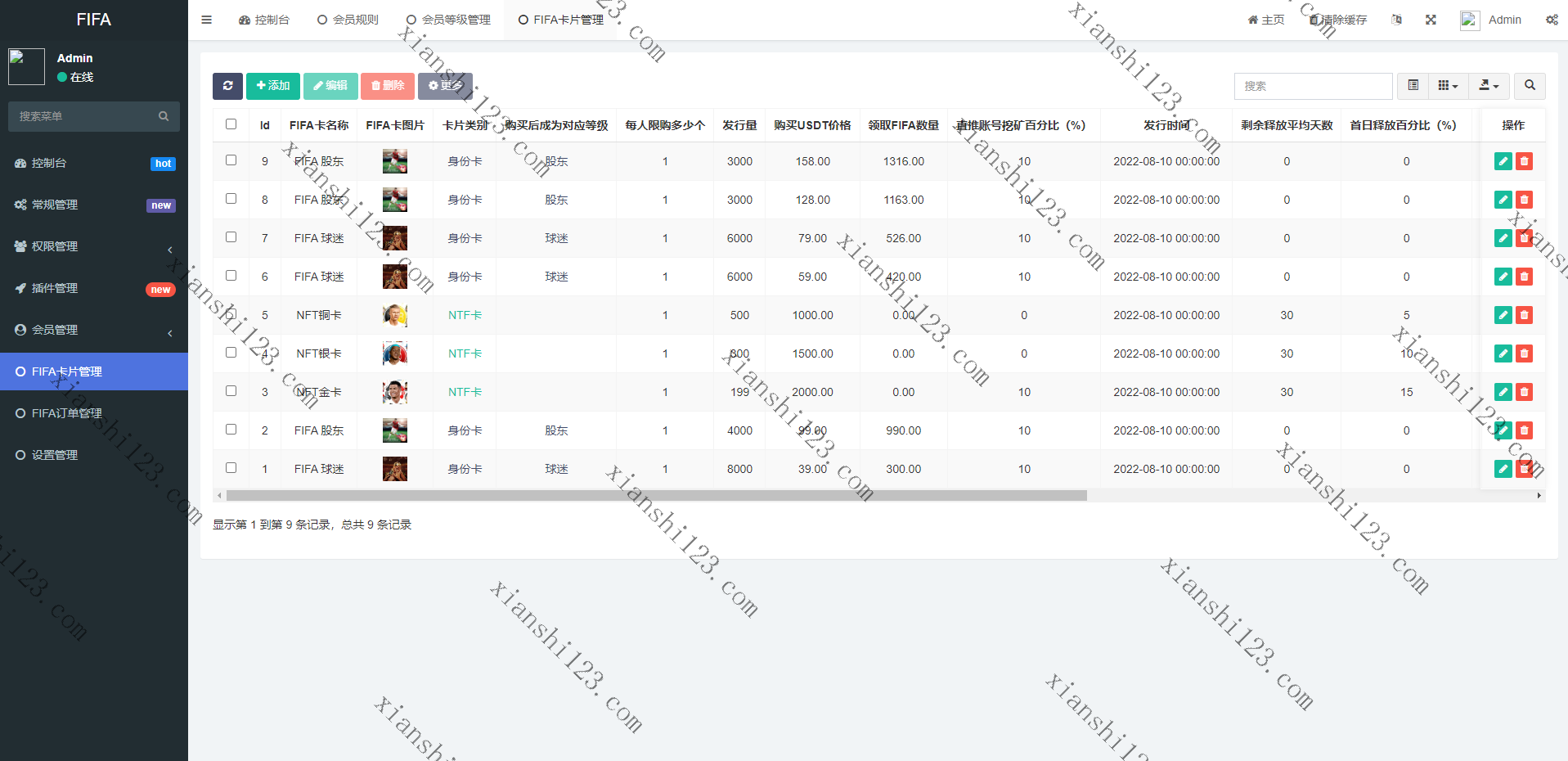The width and height of the screenshot is (1568, 761).
Task: Open 插件管理 in the sidebar
Action: pos(94,288)
